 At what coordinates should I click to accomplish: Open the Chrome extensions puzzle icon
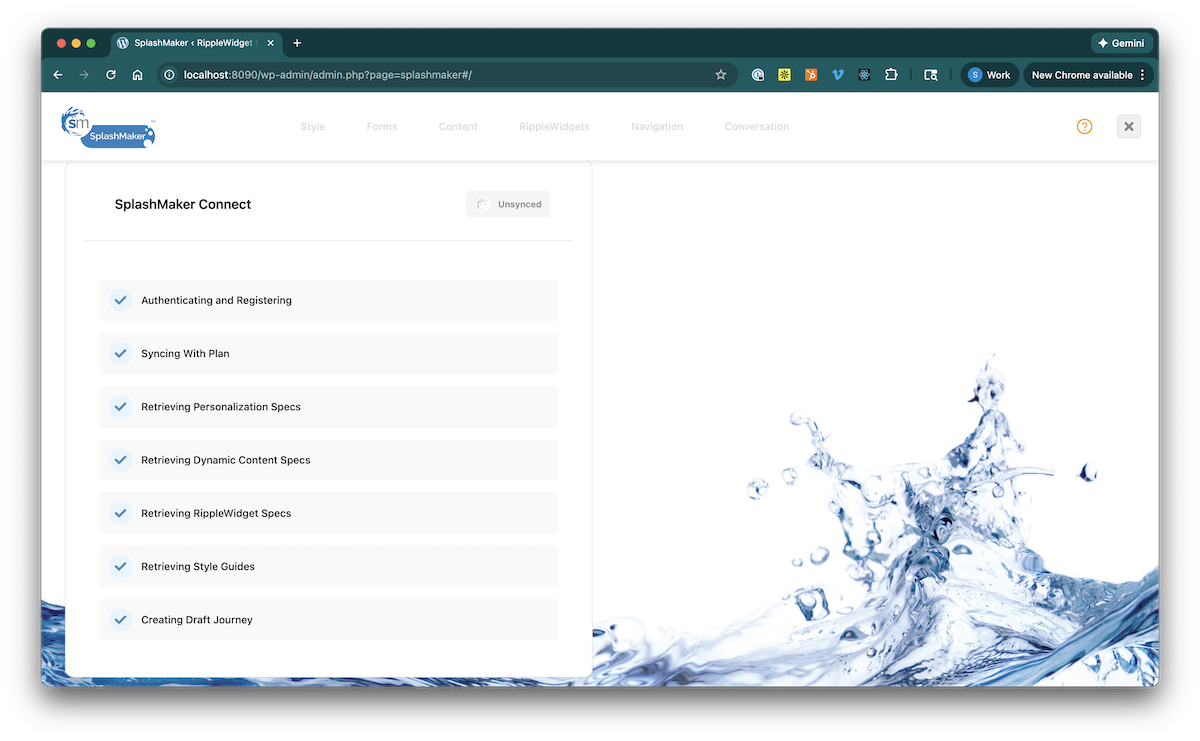[891, 75]
